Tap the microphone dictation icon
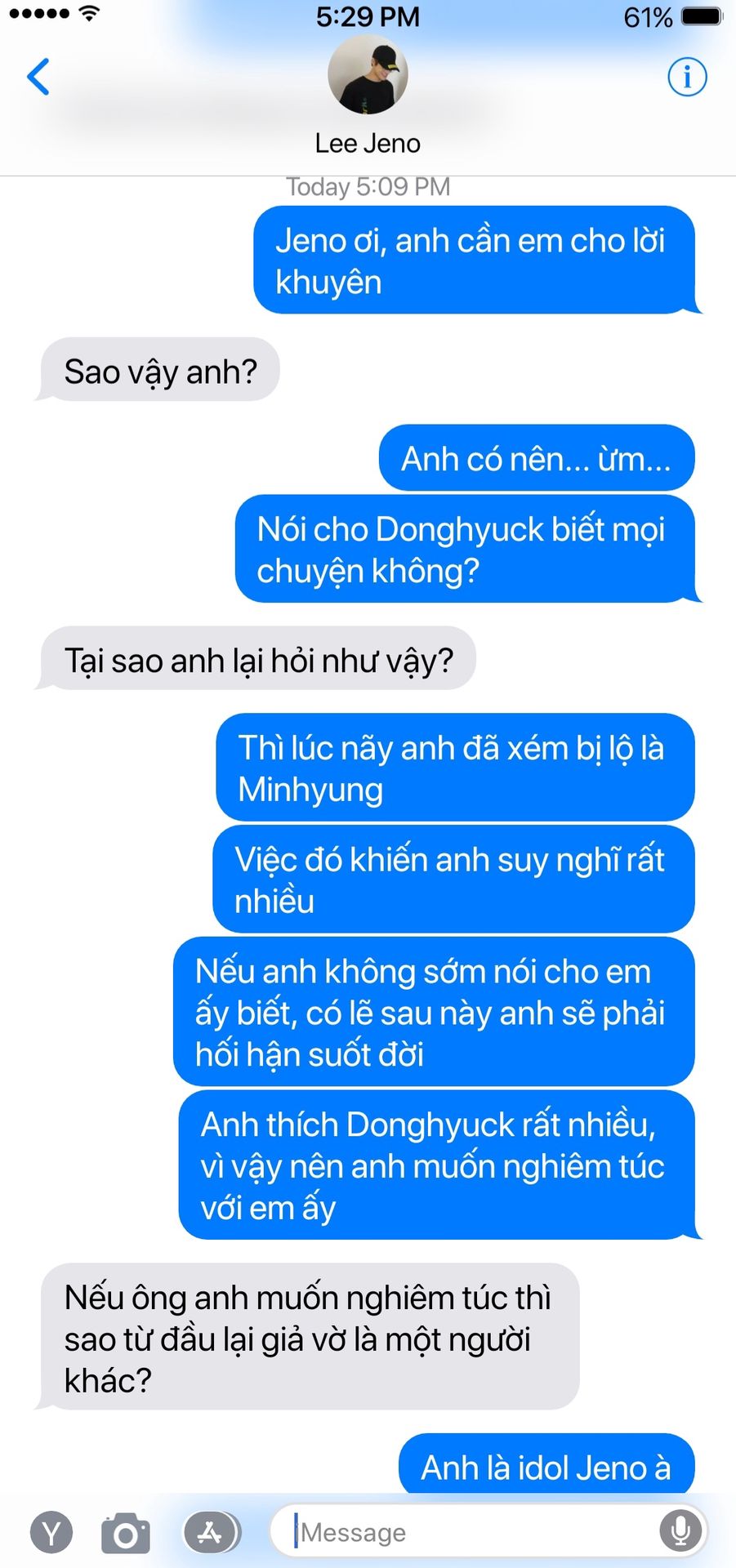The height and width of the screenshot is (1568, 736). point(680,1531)
